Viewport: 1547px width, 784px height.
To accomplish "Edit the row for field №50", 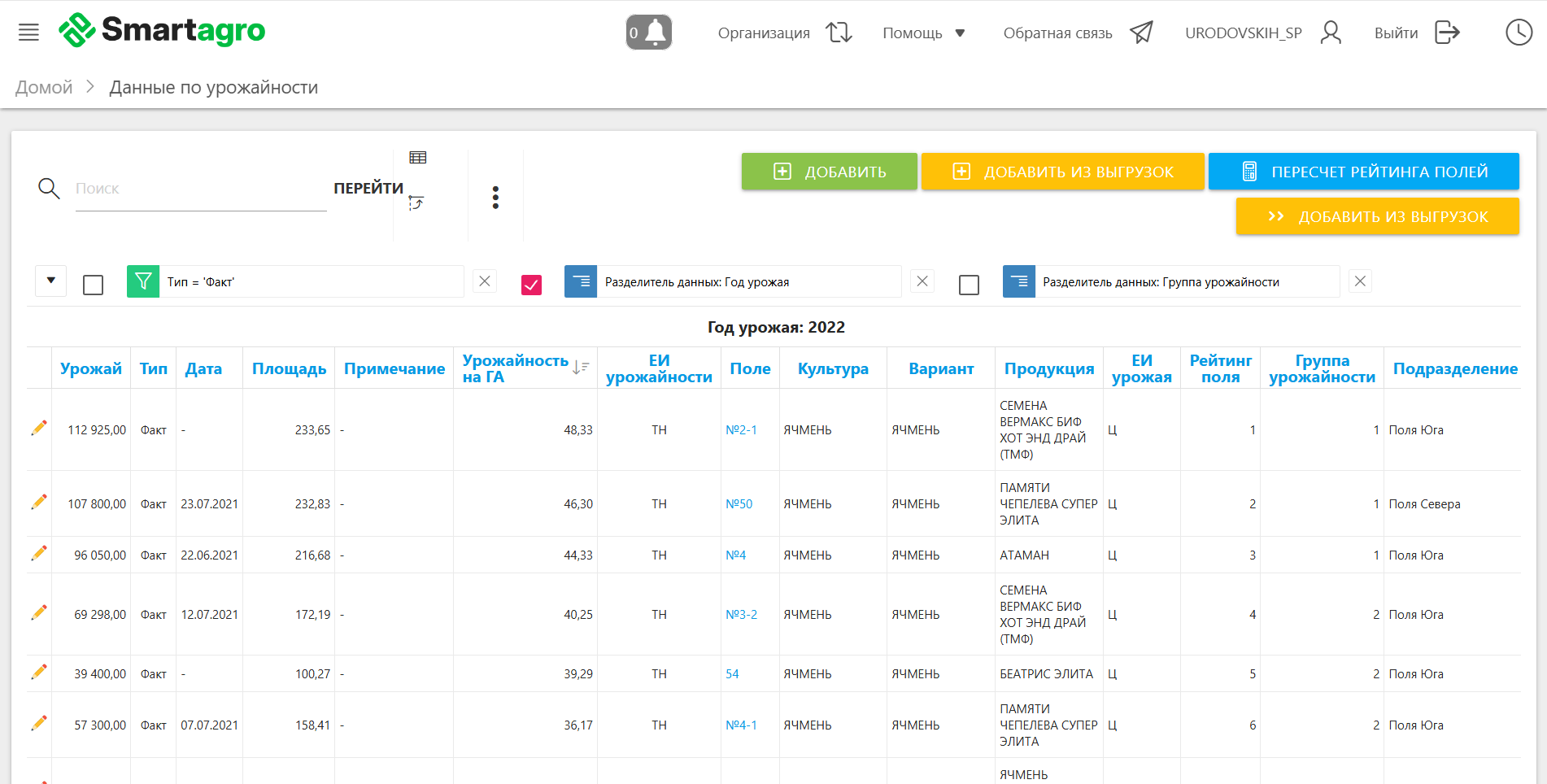I will (39, 503).
